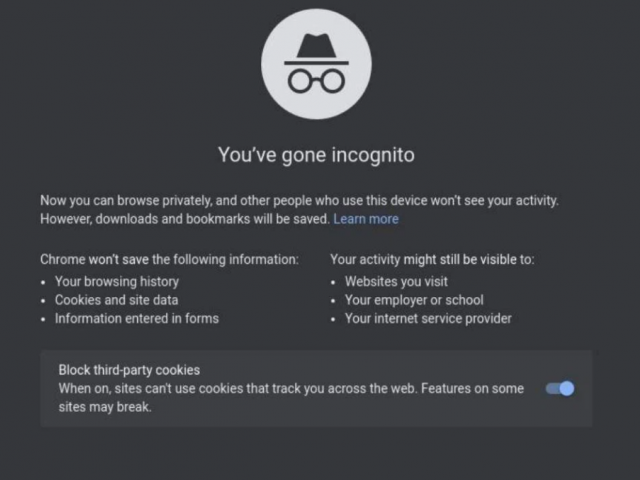
Task: Click the "Block third-party cookies" title text
Action: 129,370
